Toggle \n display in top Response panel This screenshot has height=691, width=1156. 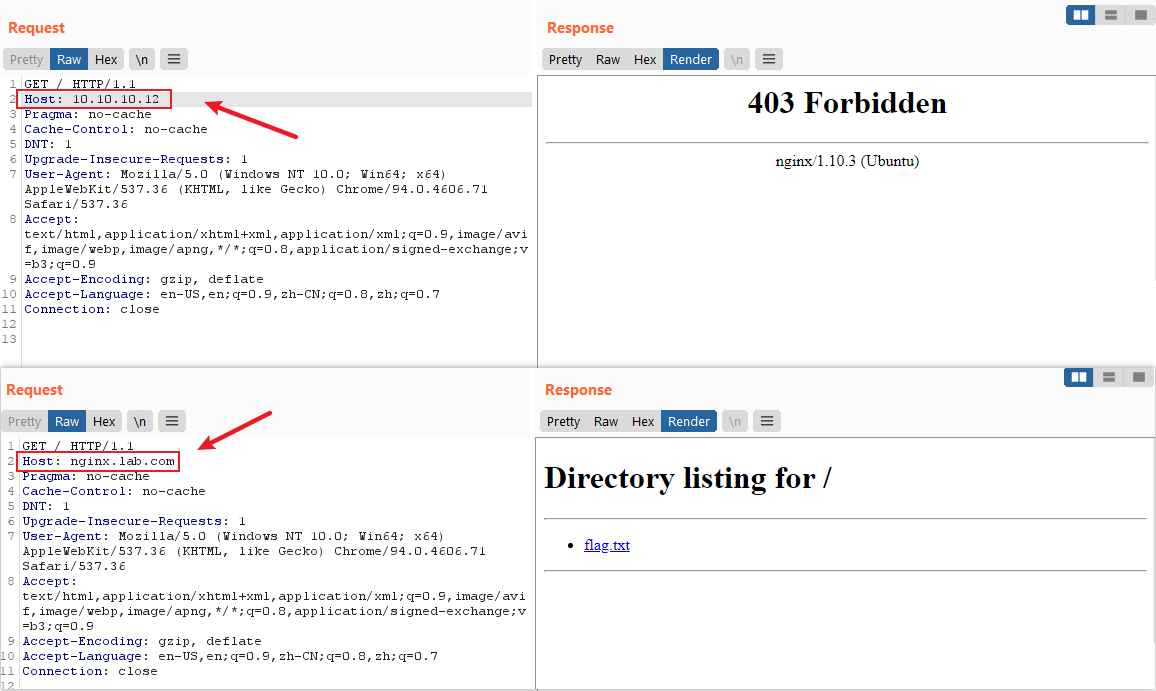737,59
